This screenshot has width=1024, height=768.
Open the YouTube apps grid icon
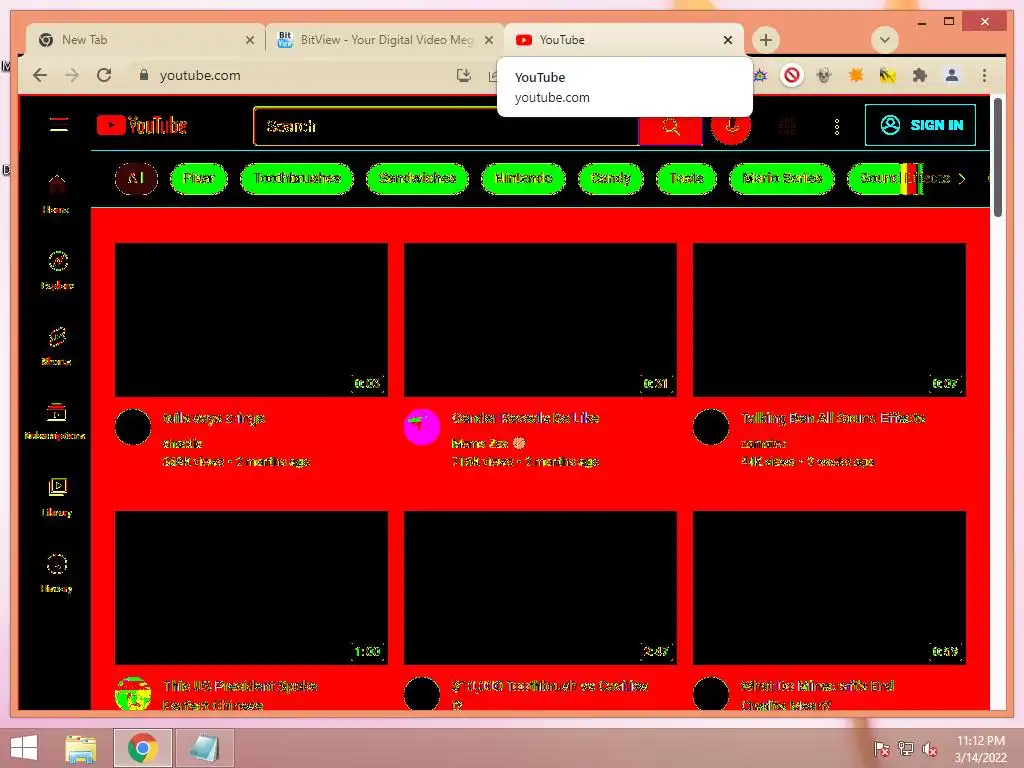tap(788, 126)
